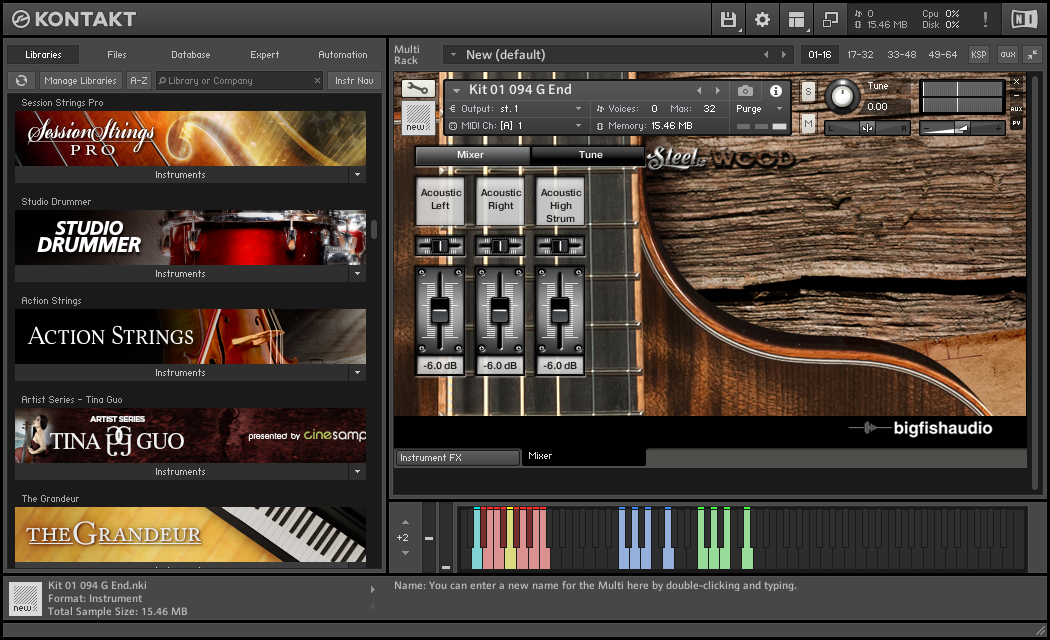Click the Manage Libraries button
Screen dimensions: 1050x640
(81, 81)
